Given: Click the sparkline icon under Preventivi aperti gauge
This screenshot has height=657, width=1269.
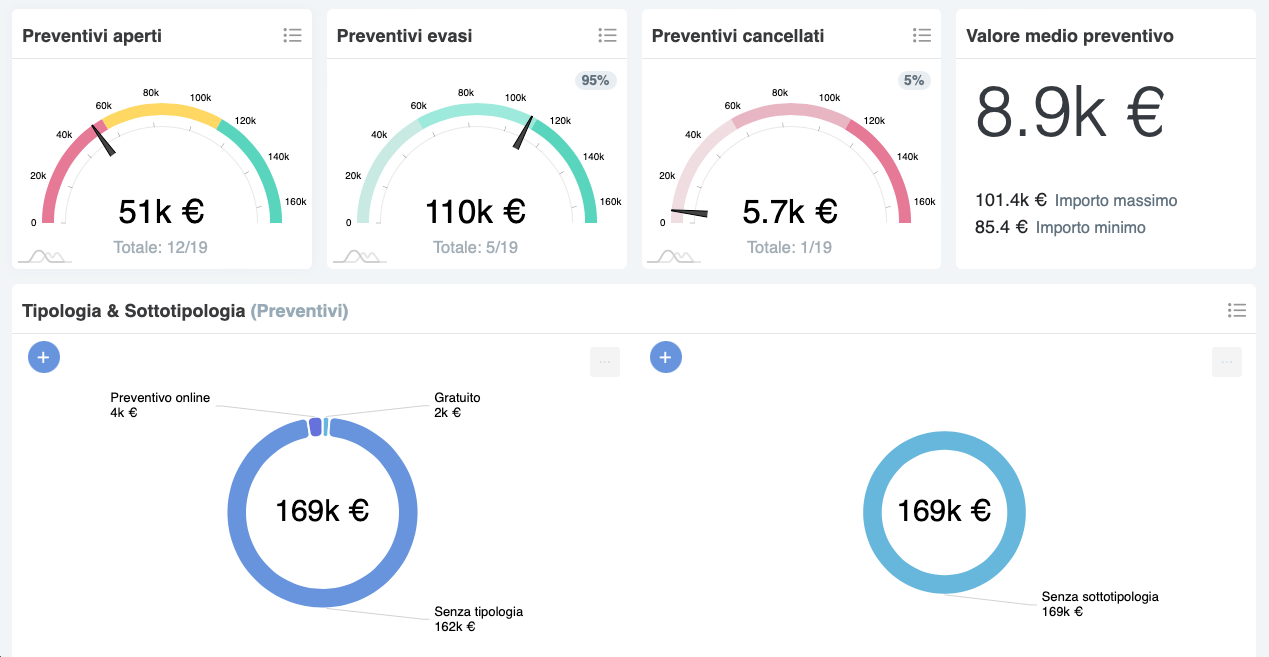Looking at the screenshot, I should (44, 253).
